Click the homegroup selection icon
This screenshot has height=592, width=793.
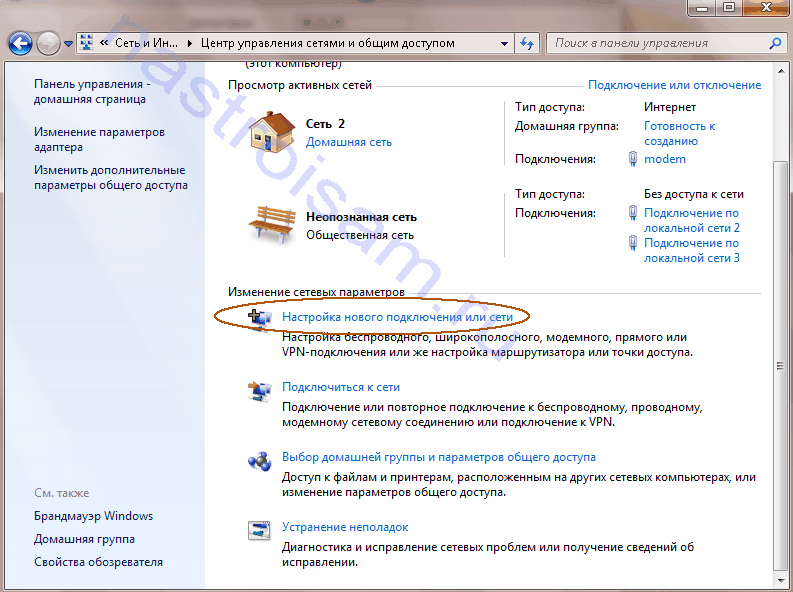pos(259,459)
